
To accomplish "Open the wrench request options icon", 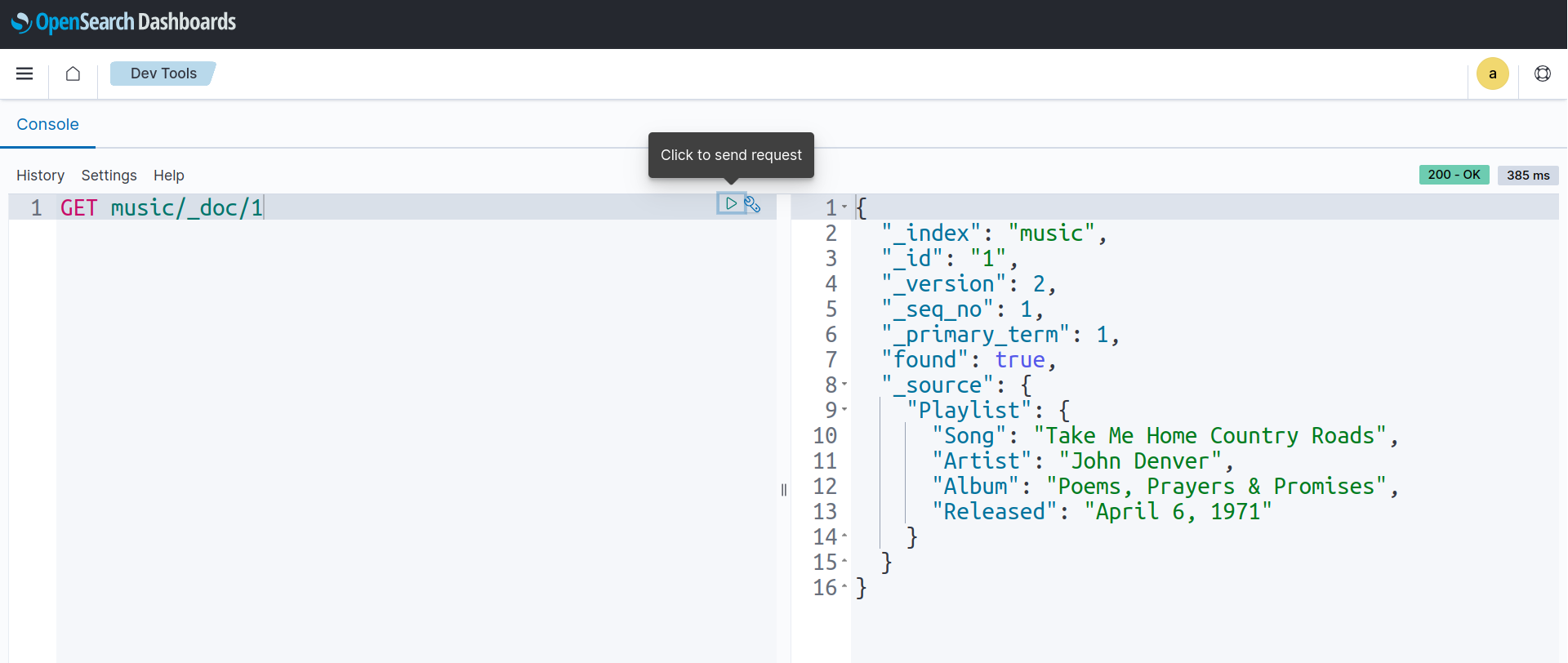I will coord(753,204).
